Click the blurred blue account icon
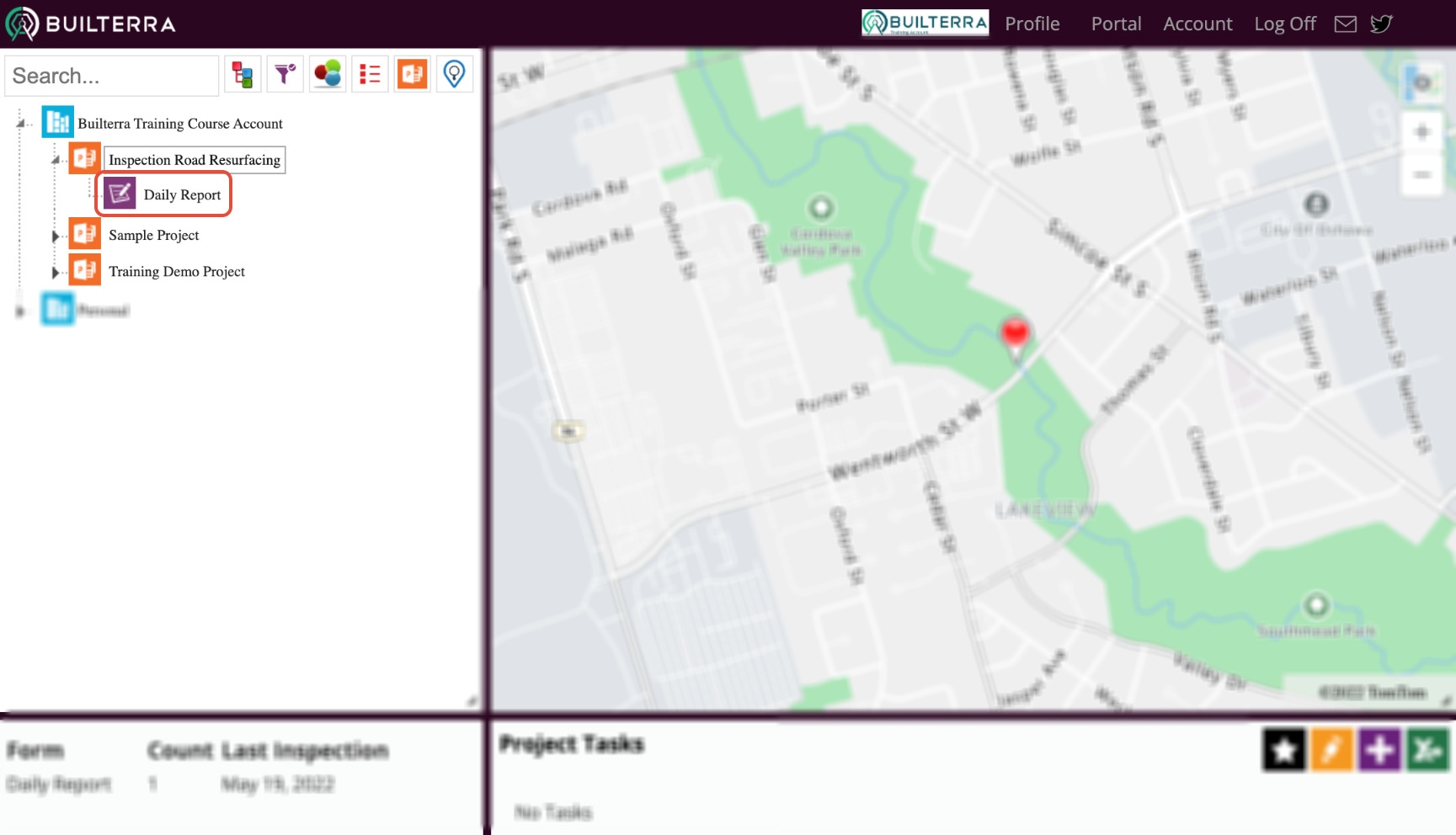This screenshot has height=835, width=1456. point(57,309)
